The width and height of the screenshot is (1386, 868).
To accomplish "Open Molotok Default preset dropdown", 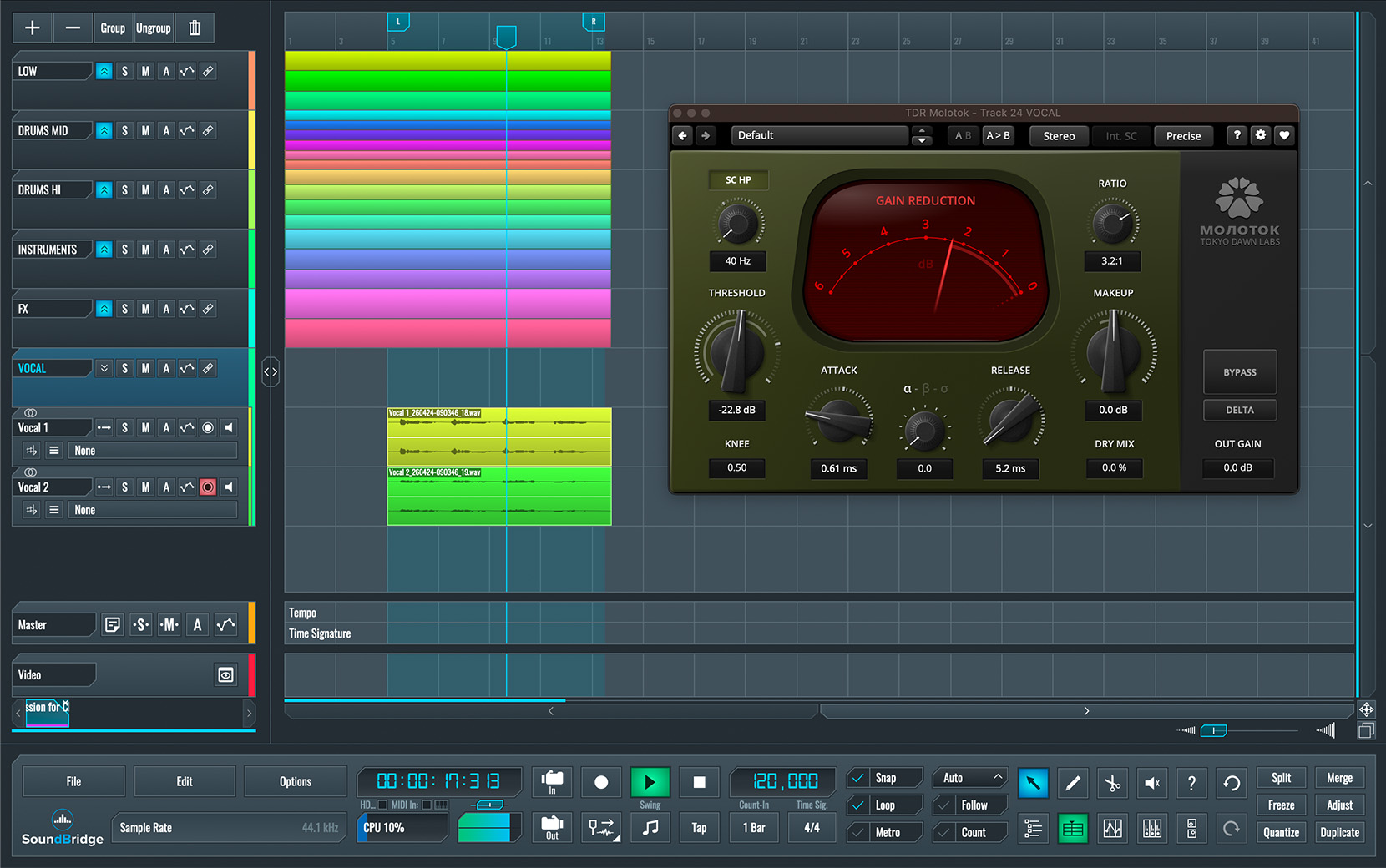I will (820, 135).
